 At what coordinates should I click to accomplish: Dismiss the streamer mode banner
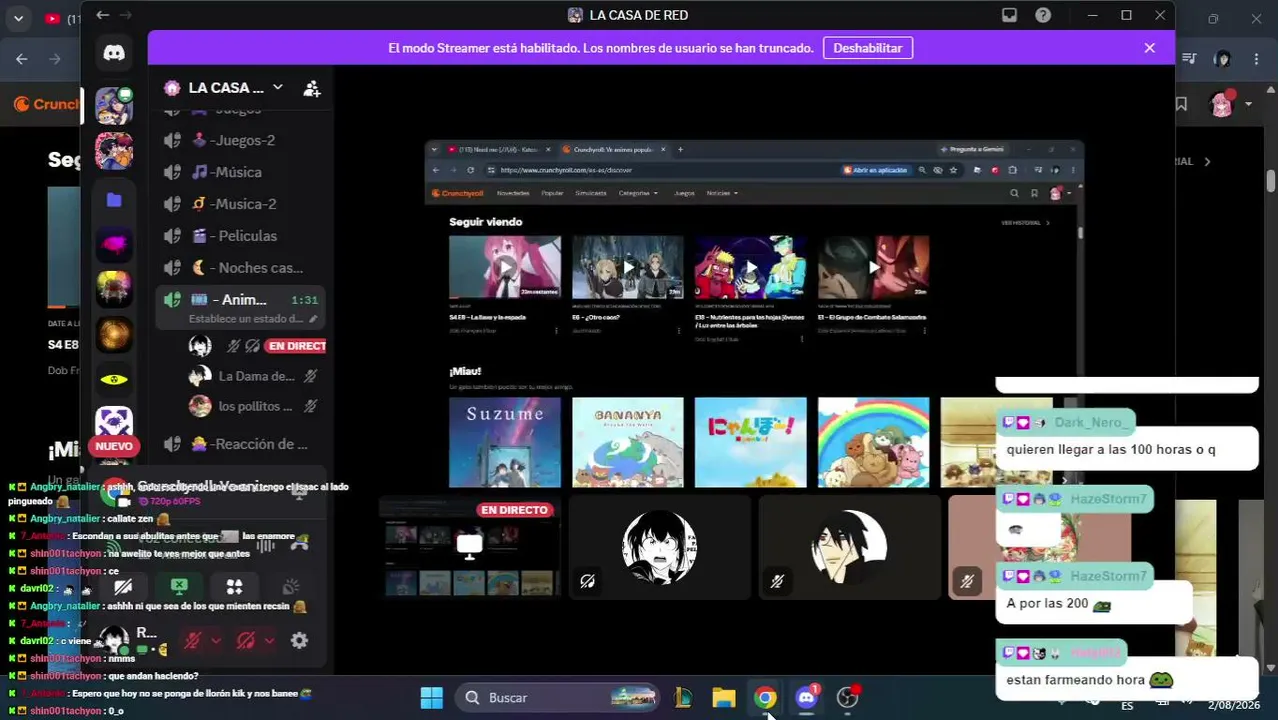1149,48
